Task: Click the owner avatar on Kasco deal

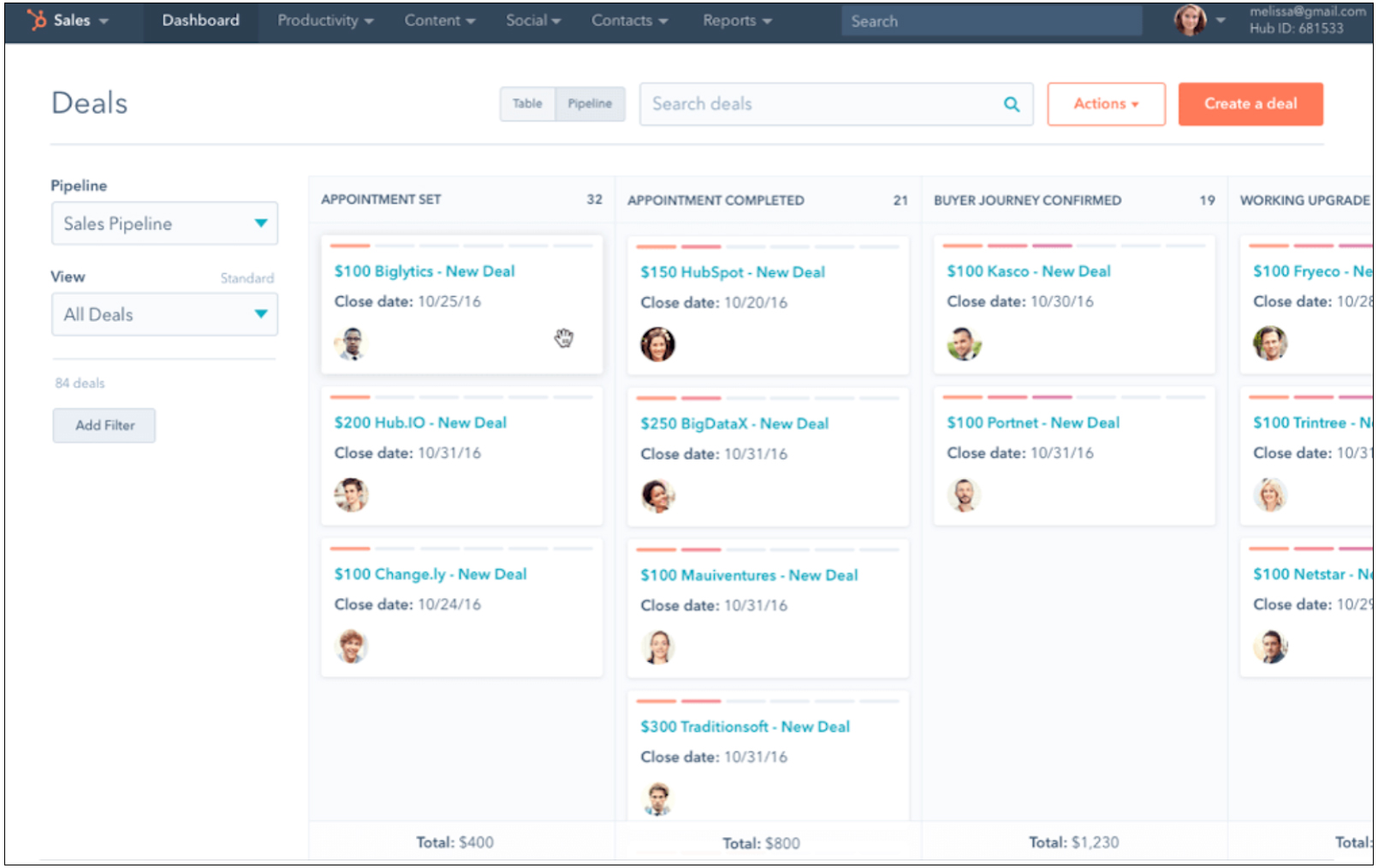Action: [x=964, y=343]
